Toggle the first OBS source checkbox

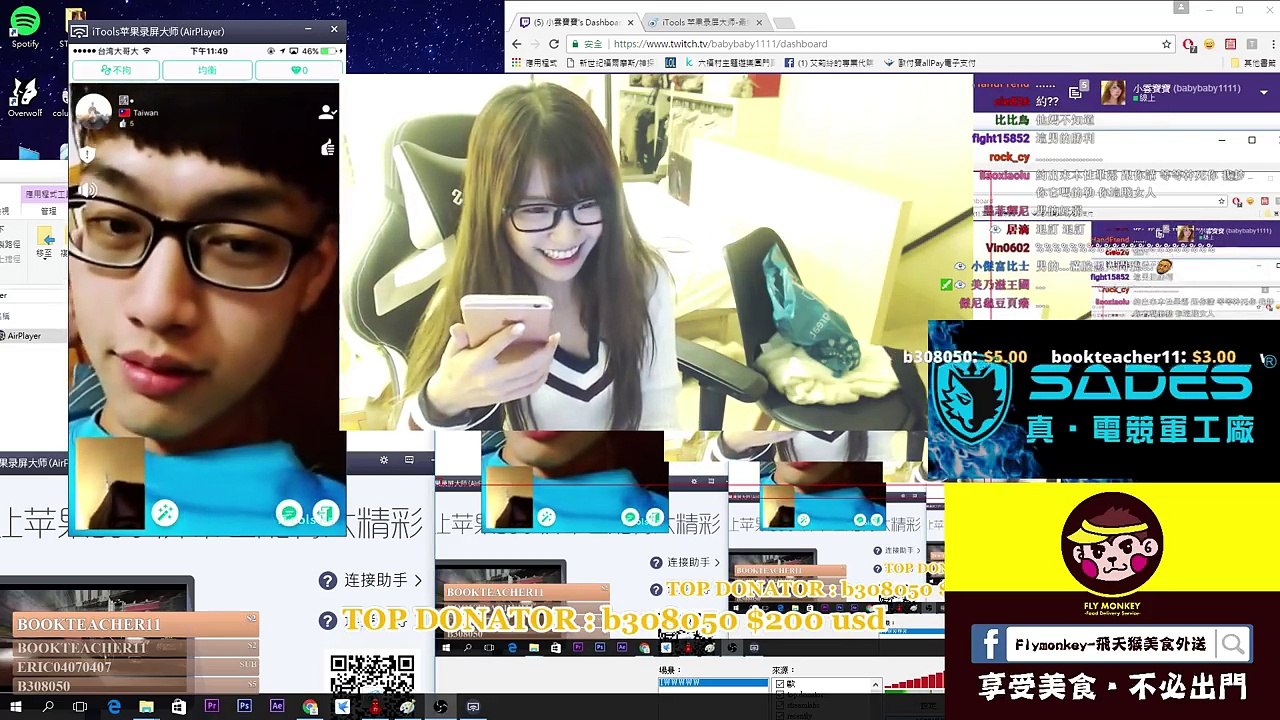(x=780, y=684)
